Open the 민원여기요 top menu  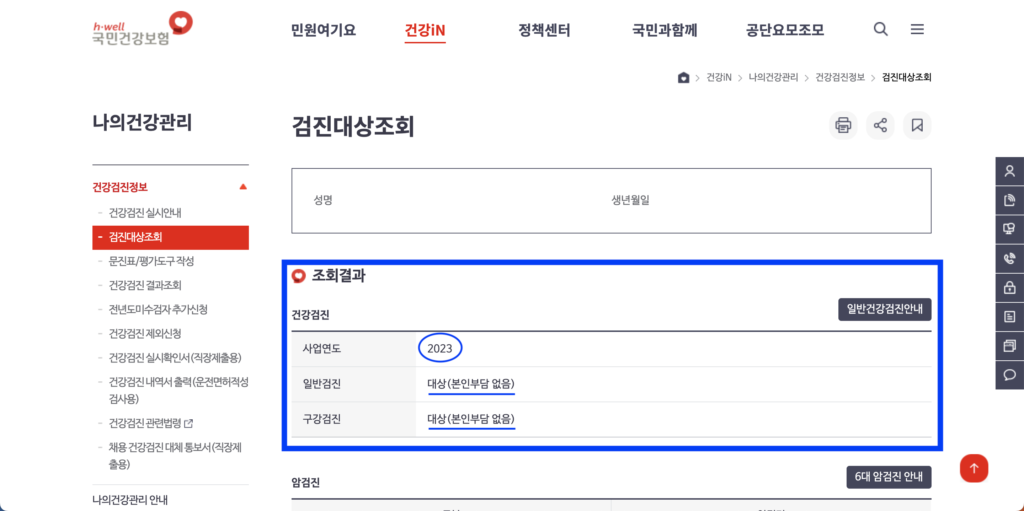[323, 30]
